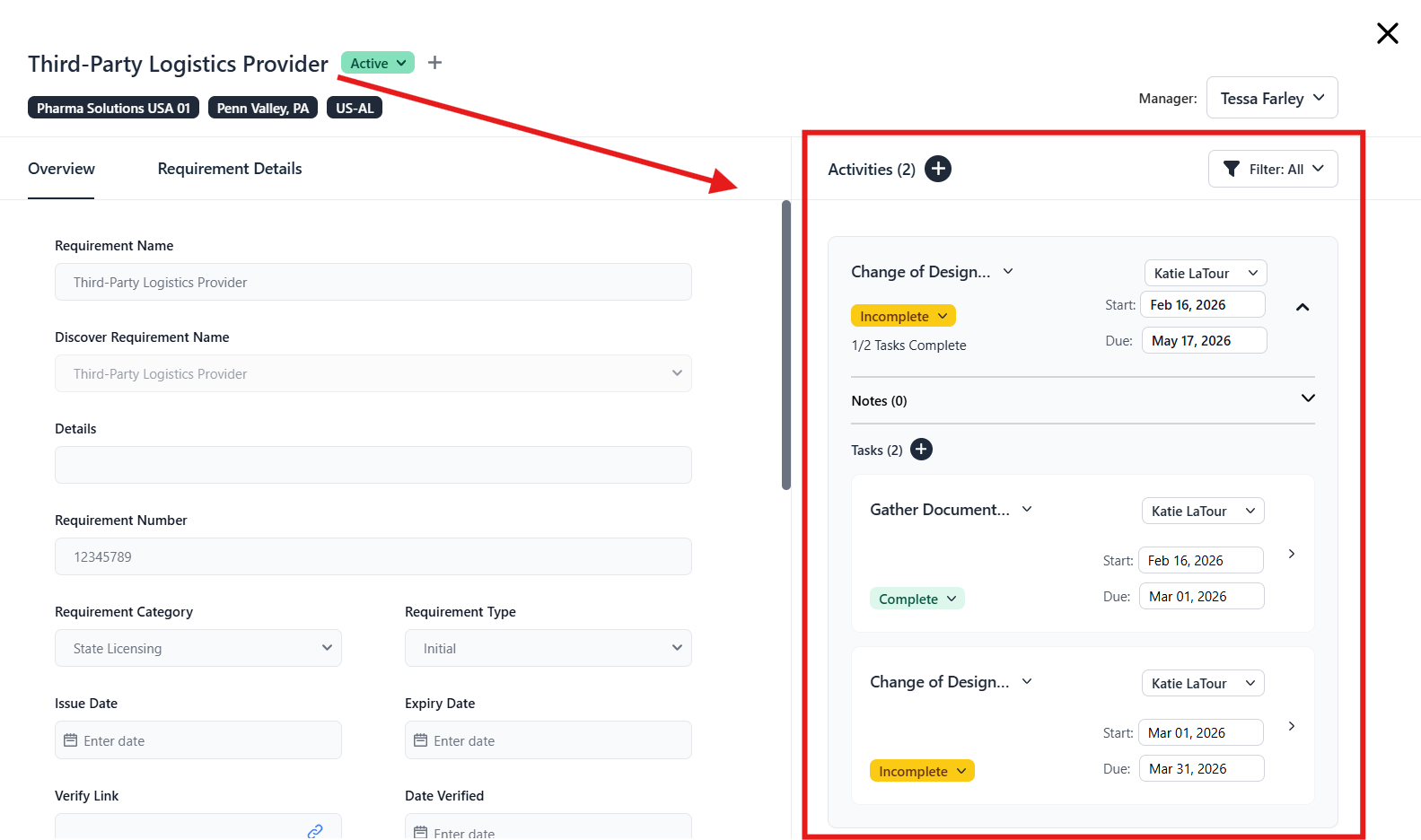This screenshot has height=840, width=1421.
Task: Add a new task with Tasks plus icon
Action: point(921,450)
